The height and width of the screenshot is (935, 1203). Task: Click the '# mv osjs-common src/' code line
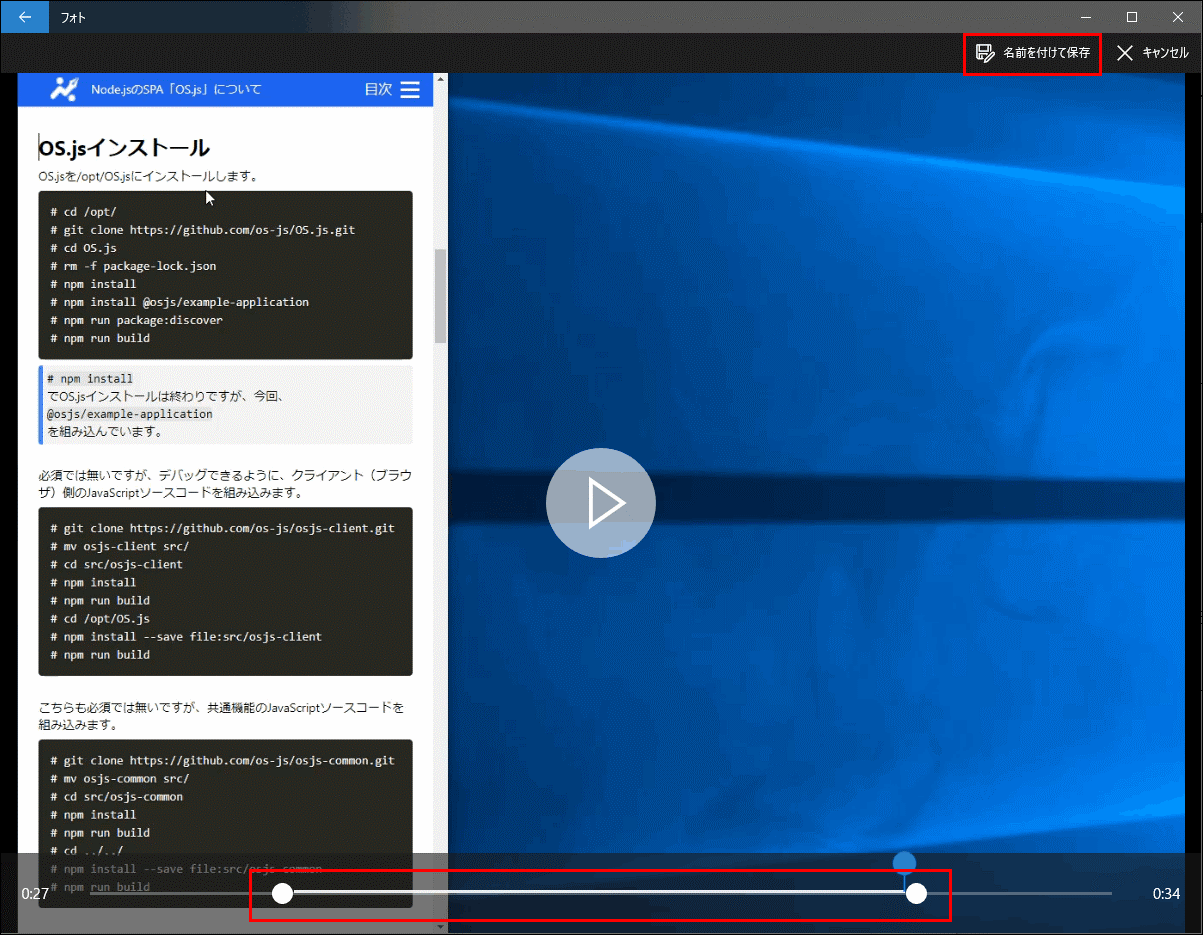click(x=119, y=778)
